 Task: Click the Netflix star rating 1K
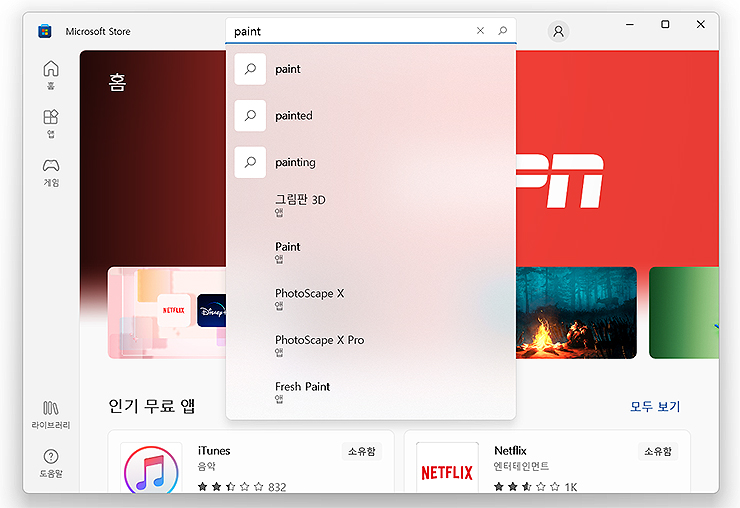[x=536, y=487]
